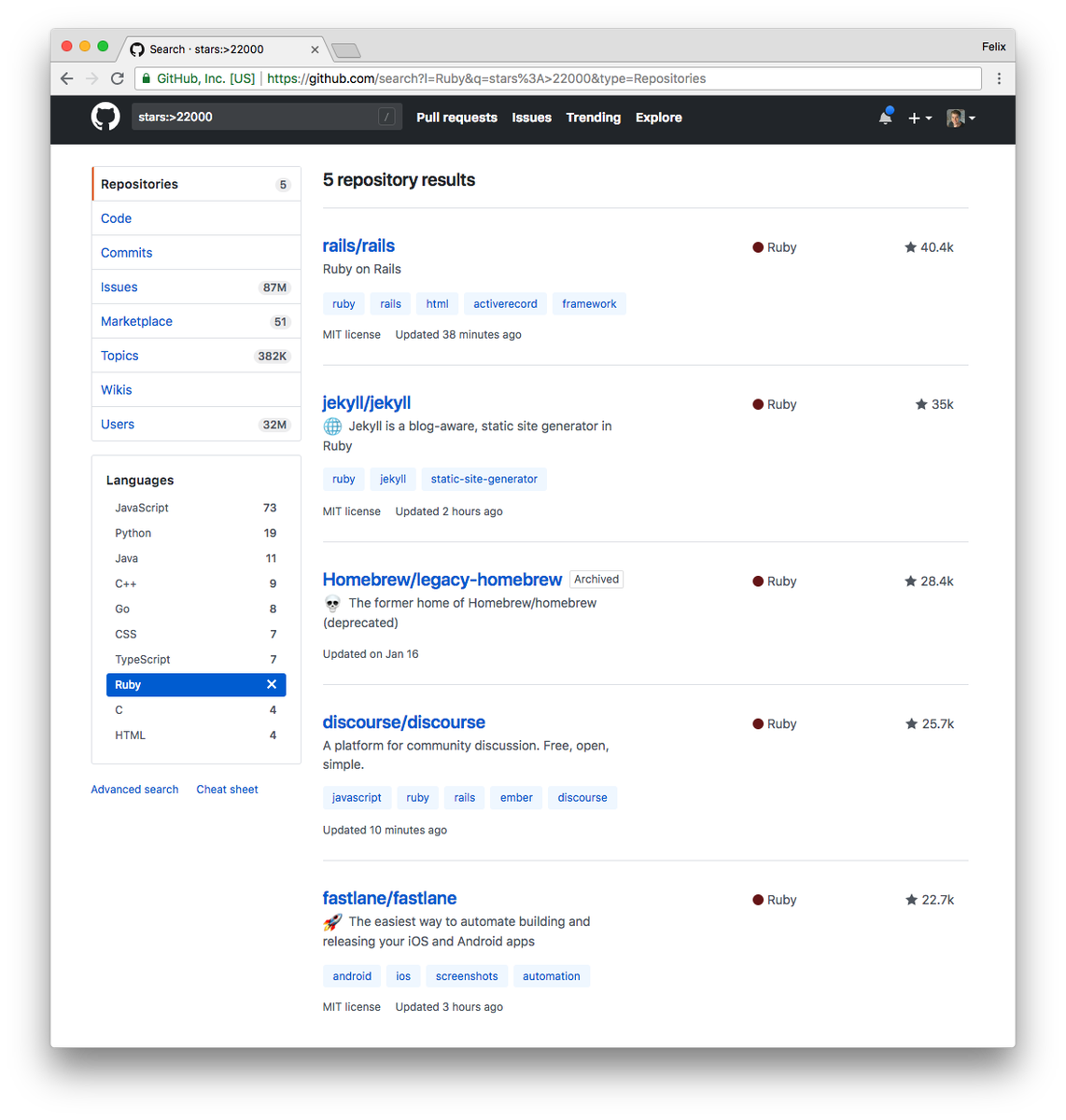Click the static-site-generator topic tag
The width and height of the screenshot is (1066, 1120).
point(484,479)
